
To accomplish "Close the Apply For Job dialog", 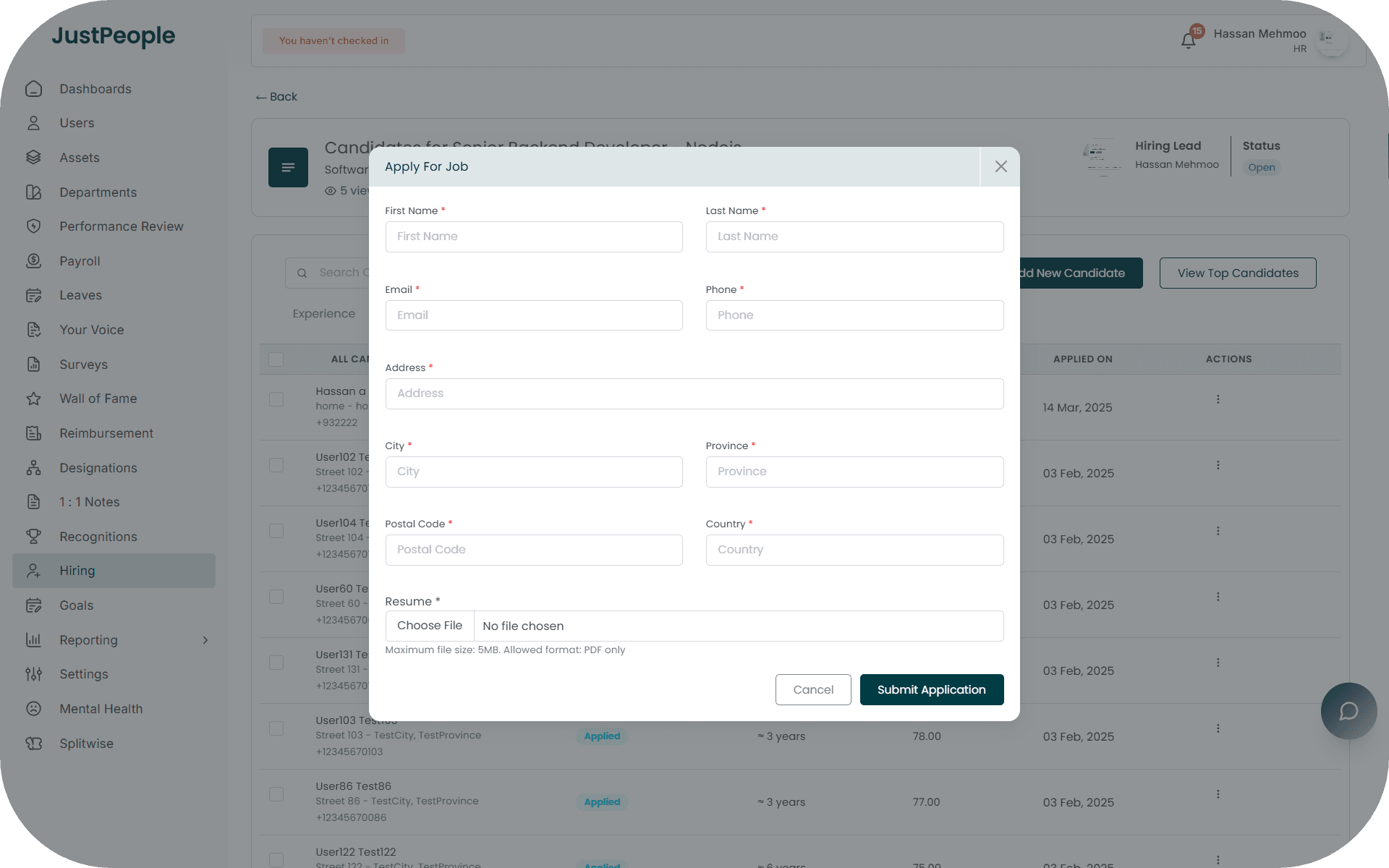I will coord(1001,166).
